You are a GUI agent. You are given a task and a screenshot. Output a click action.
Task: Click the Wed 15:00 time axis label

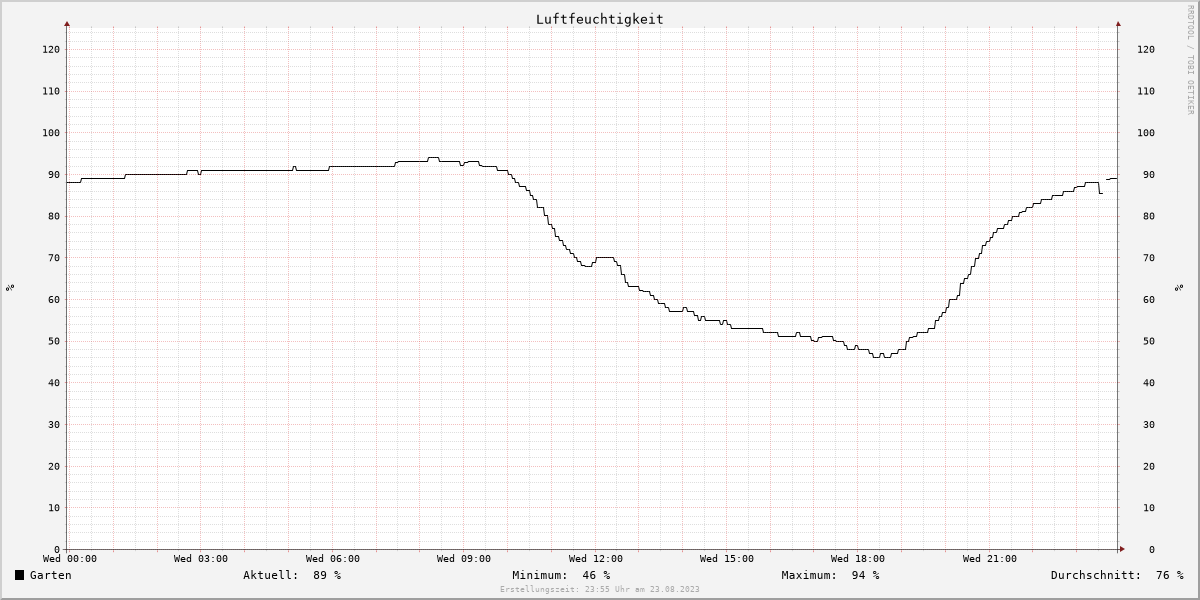(727, 559)
